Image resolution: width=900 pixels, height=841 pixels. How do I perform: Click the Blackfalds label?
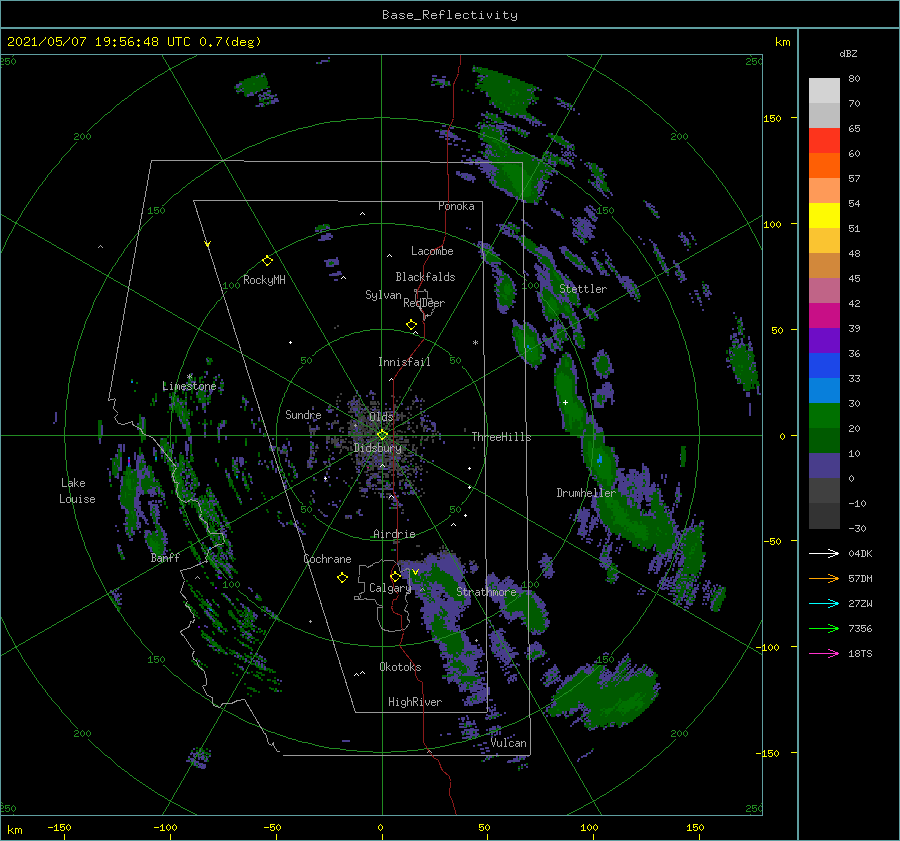click(x=425, y=277)
